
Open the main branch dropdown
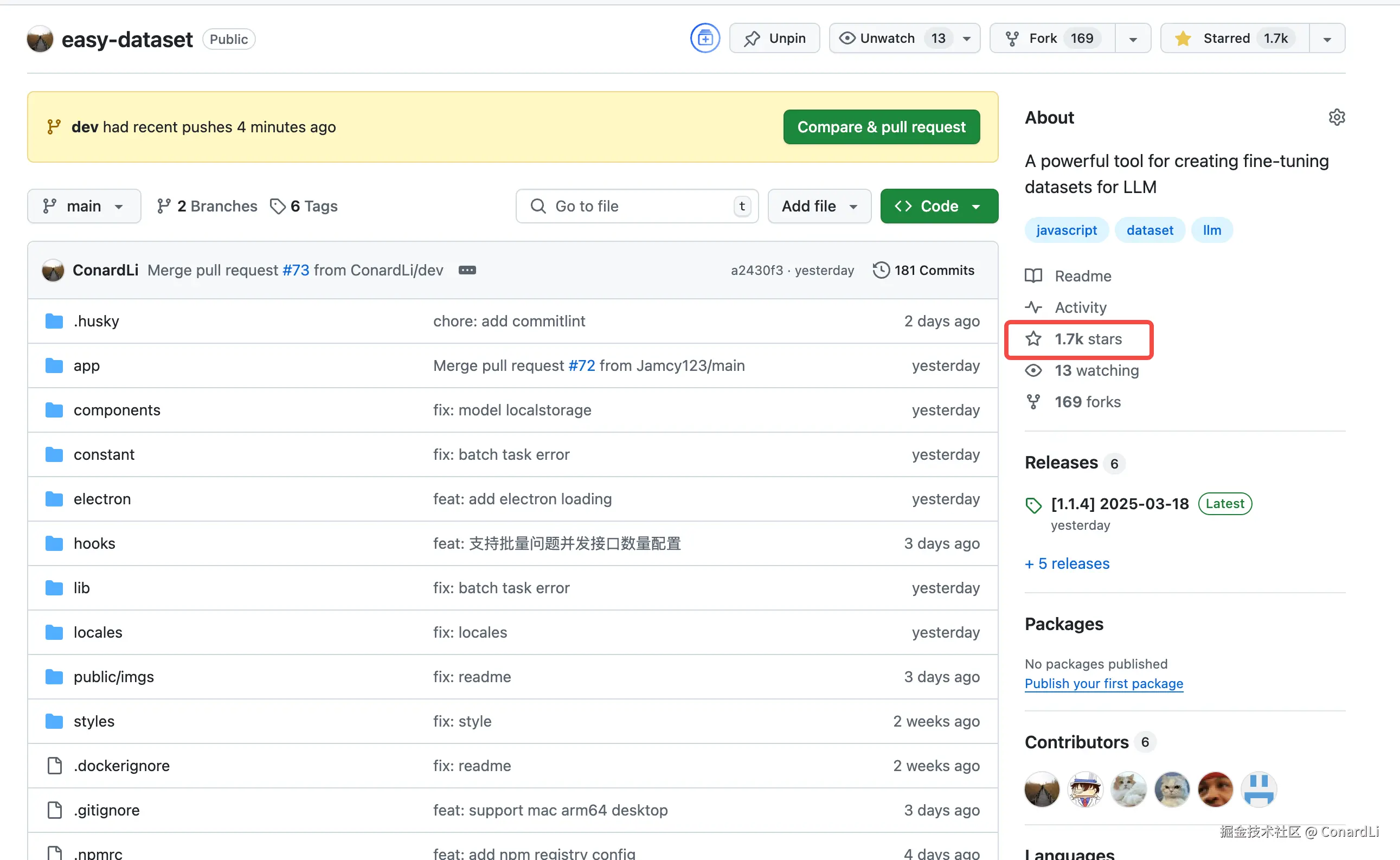click(84, 206)
